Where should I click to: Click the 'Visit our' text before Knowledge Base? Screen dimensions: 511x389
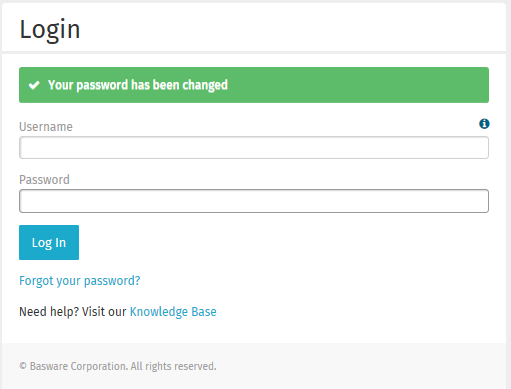click(104, 312)
